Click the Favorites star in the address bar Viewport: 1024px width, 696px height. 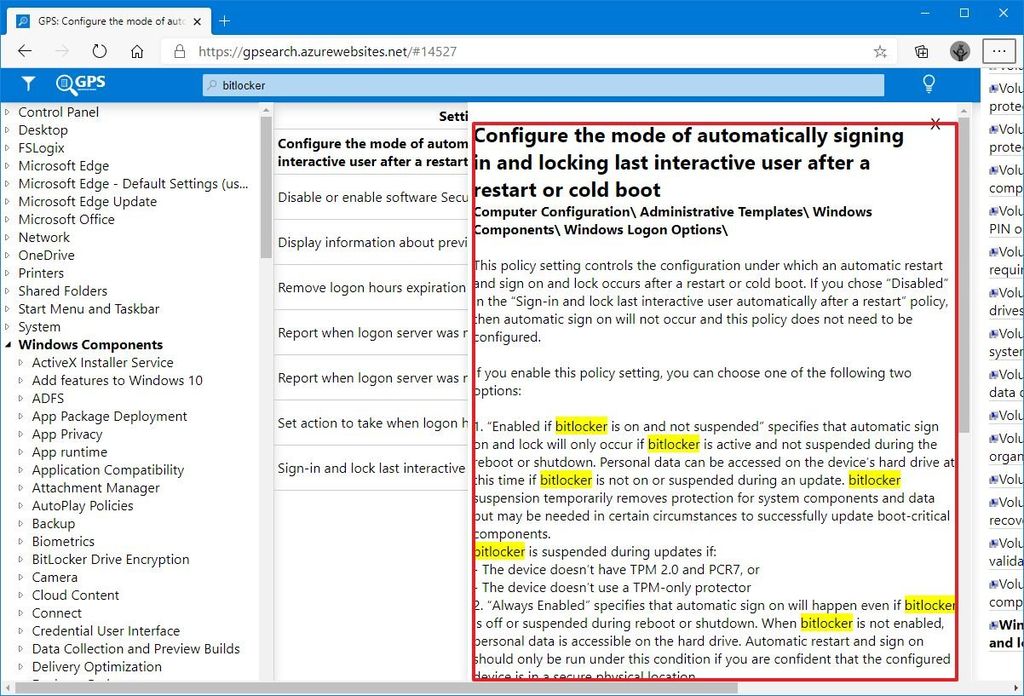pyautogui.click(x=879, y=50)
